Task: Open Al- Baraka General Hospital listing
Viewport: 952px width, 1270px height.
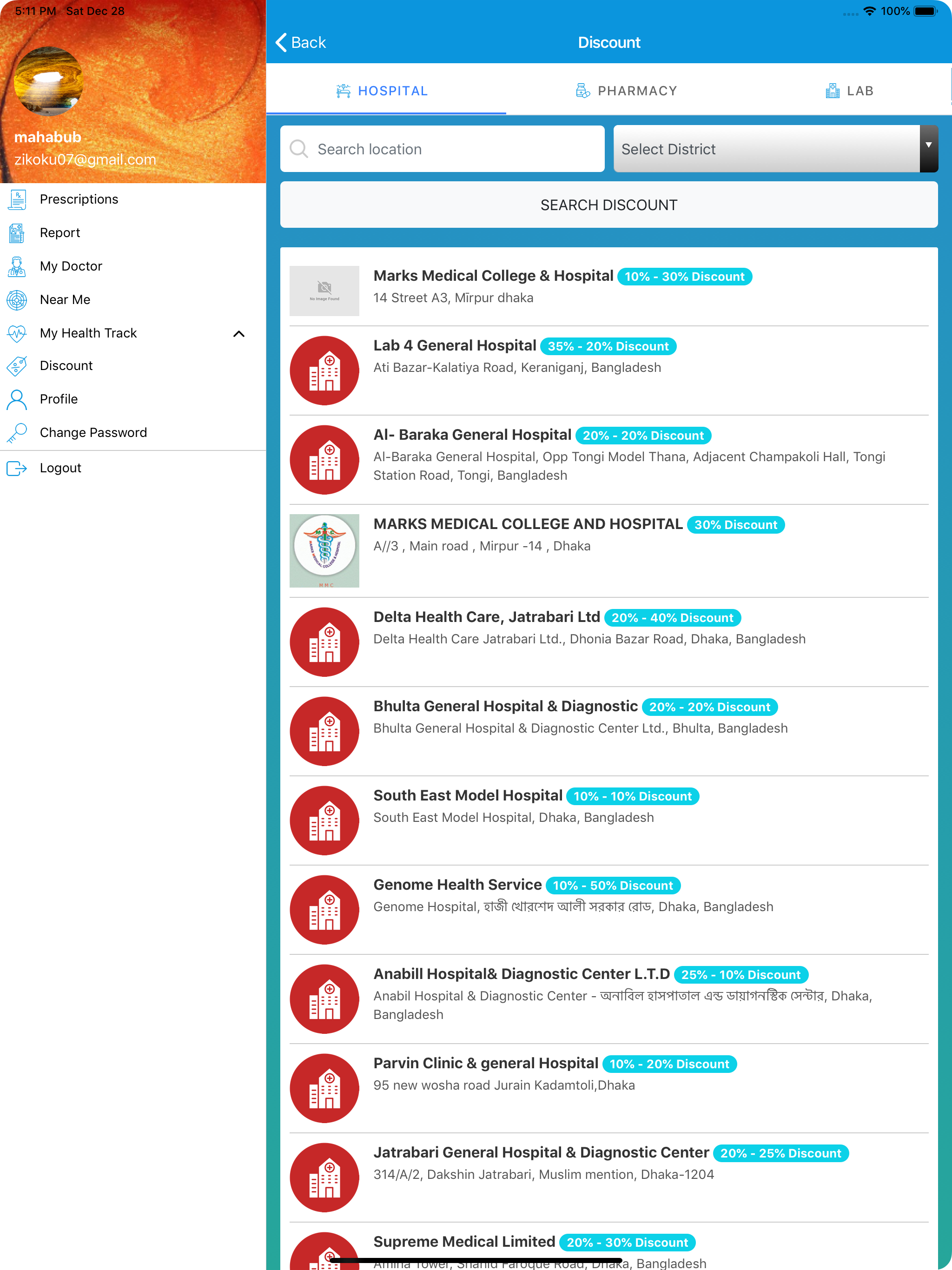Action: pyautogui.click(x=609, y=460)
